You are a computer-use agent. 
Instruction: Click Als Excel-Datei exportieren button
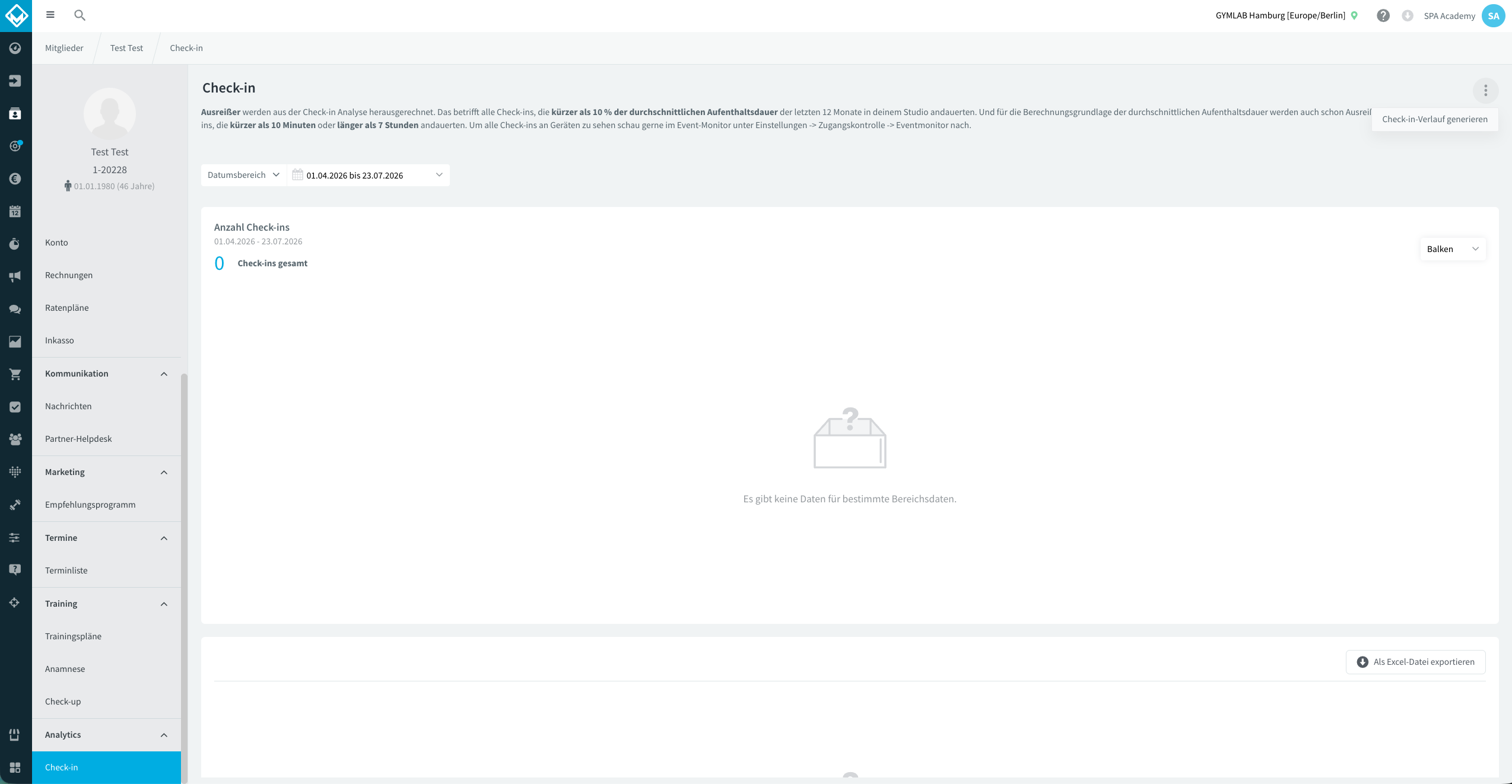pos(1415,662)
